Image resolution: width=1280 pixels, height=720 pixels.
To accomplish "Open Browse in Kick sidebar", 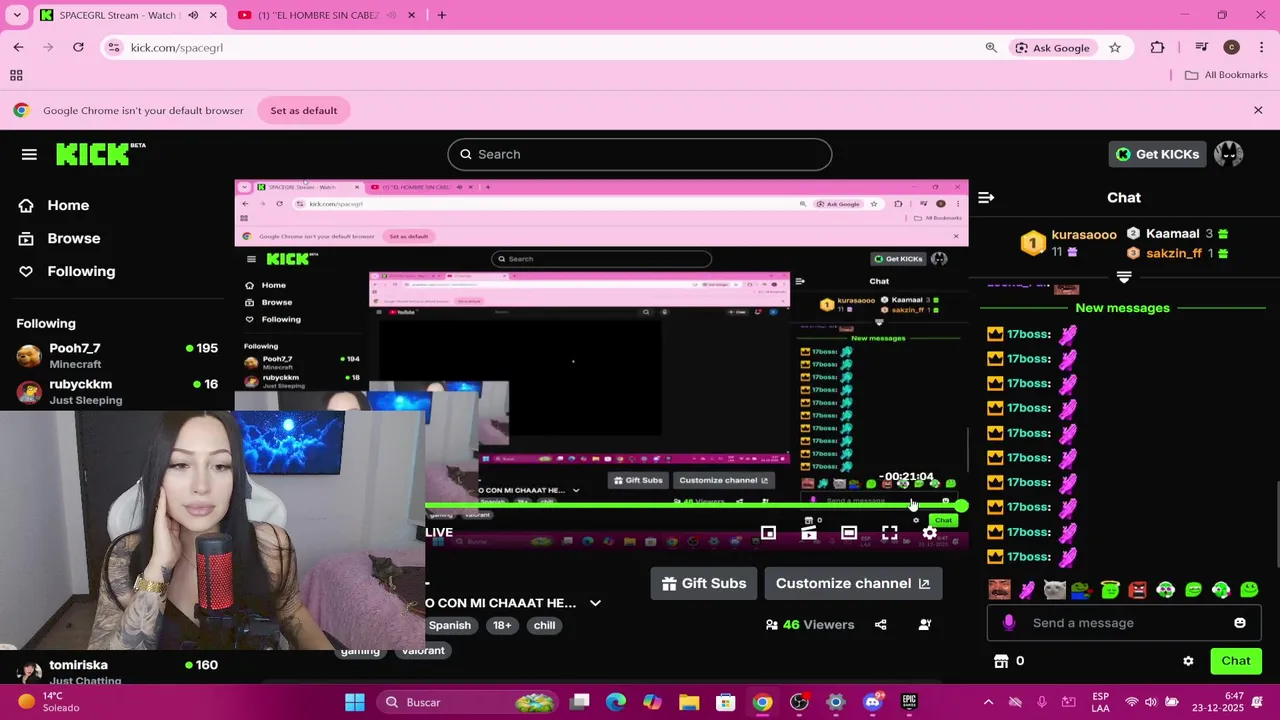I will pos(73,238).
